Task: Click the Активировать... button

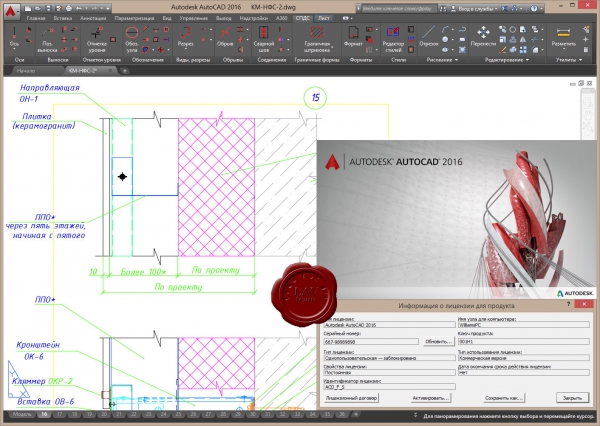Action: (x=430, y=398)
